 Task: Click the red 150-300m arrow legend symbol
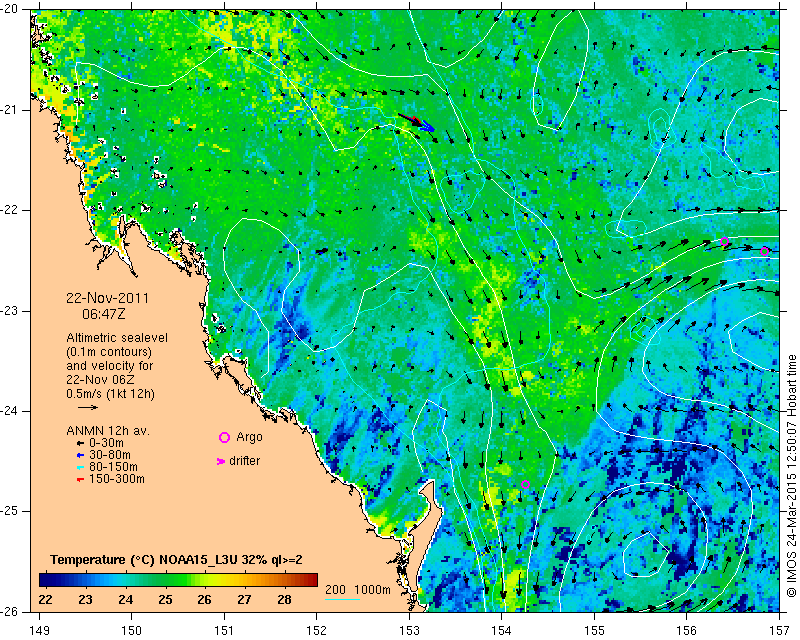[80, 479]
